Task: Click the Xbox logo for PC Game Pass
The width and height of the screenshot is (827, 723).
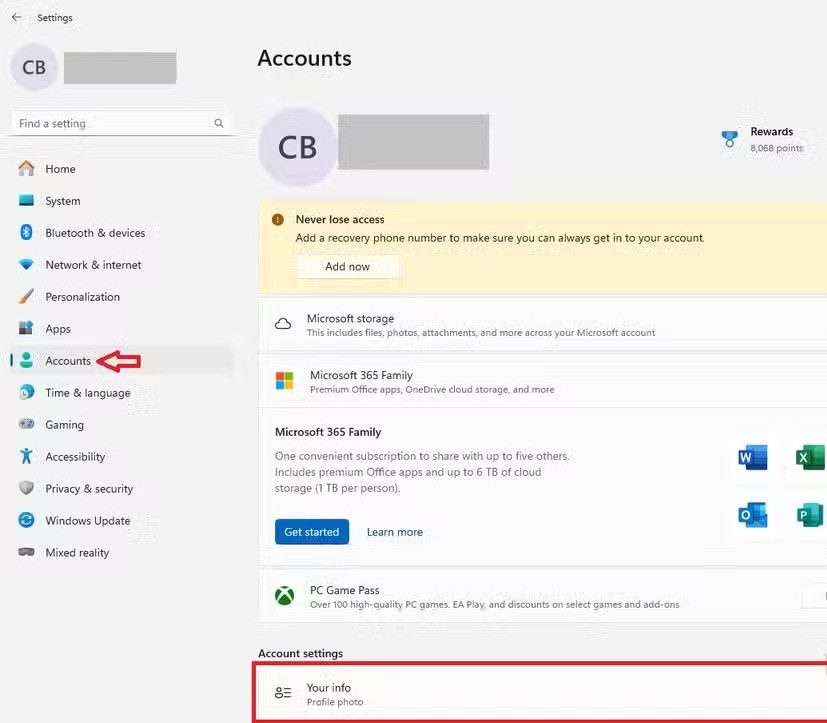Action: (x=284, y=596)
